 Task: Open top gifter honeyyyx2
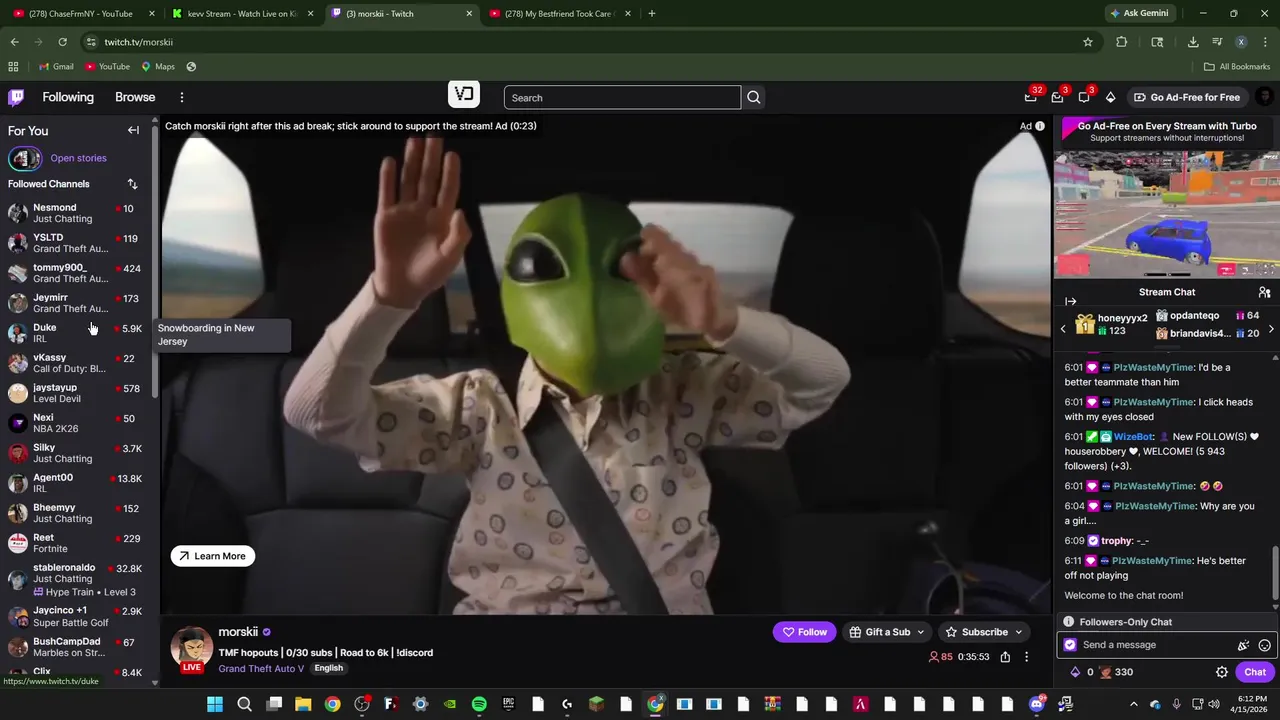[1112, 324]
